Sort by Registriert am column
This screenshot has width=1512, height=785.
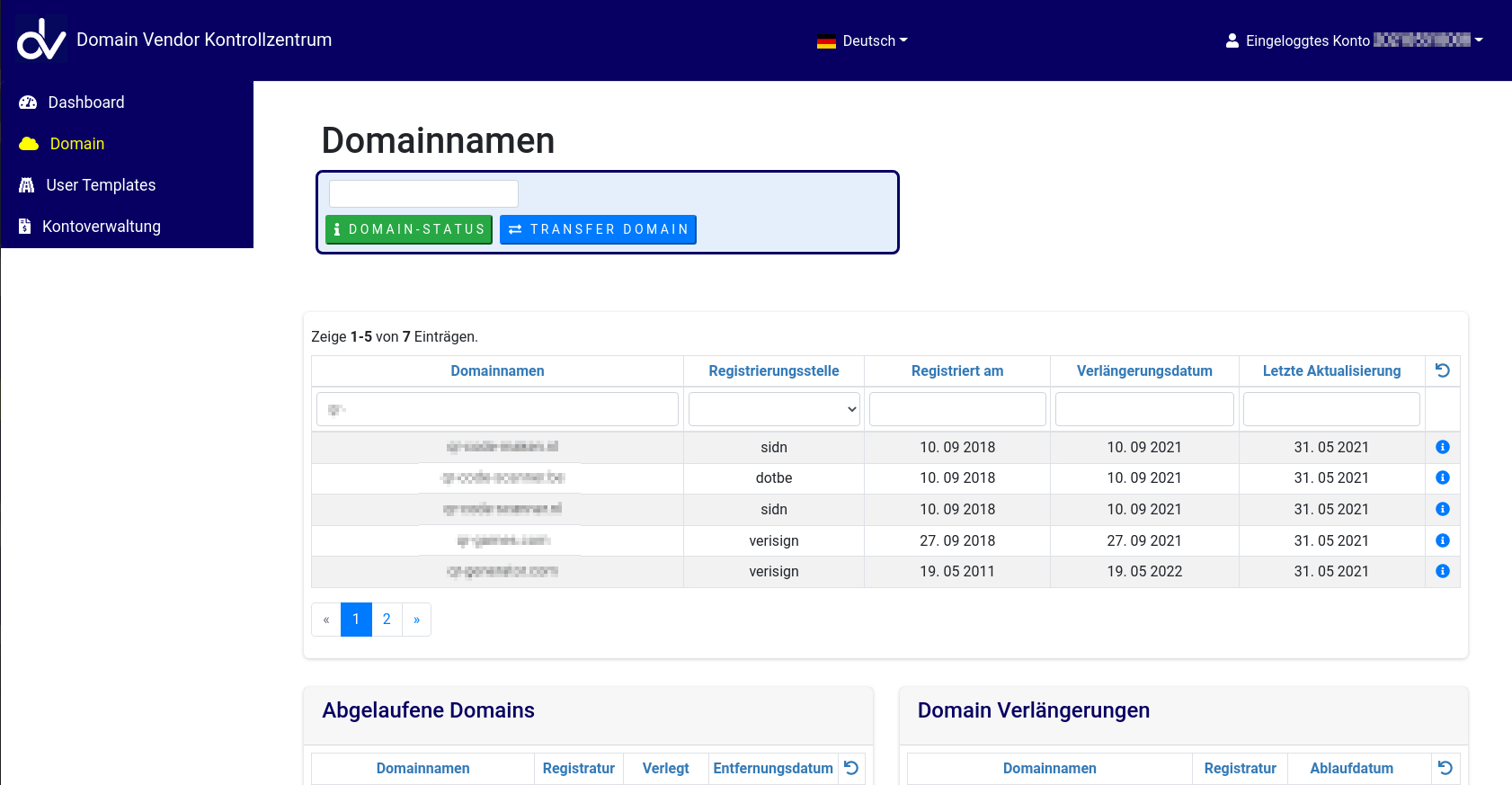[x=957, y=371]
